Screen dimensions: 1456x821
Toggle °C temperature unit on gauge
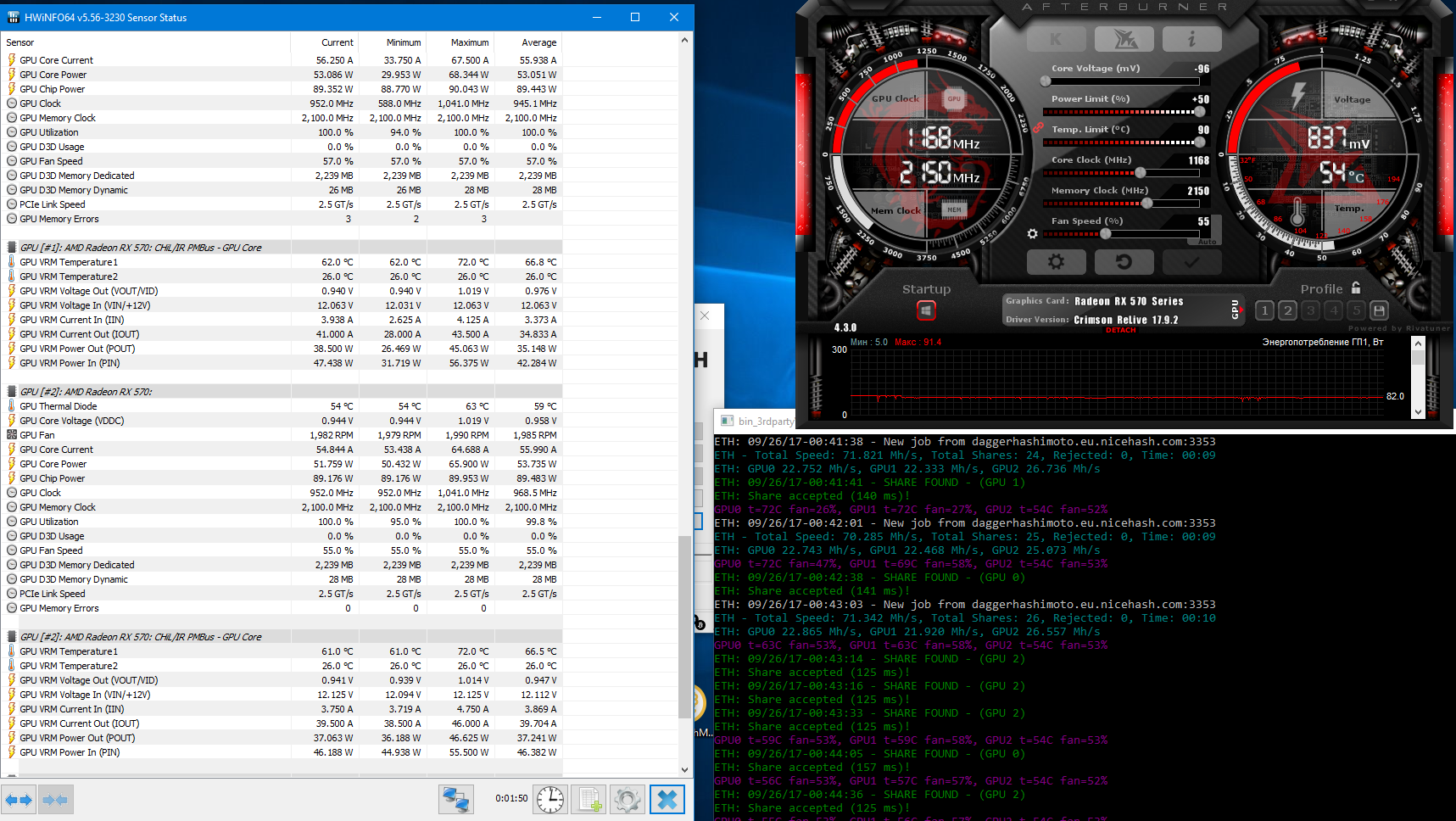pos(1356,177)
